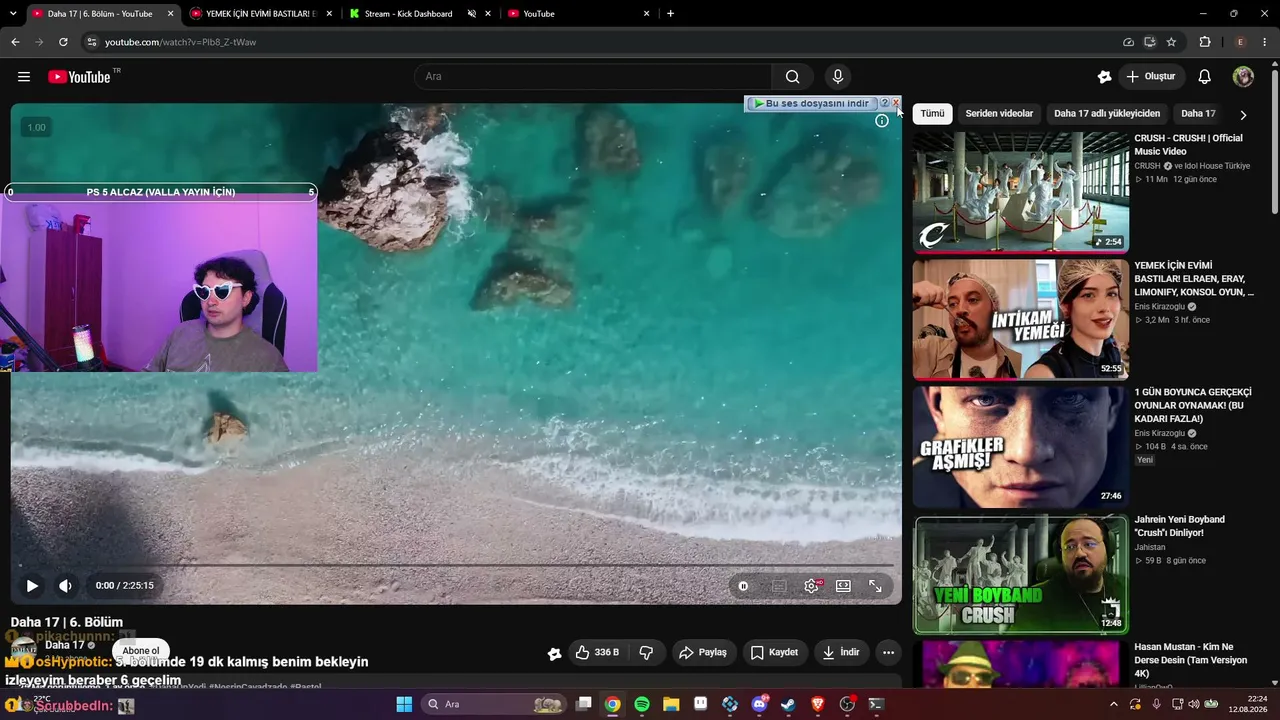The width and height of the screenshot is (1280, 720).
Task: Open the Chrome three-dot menu
Action: click(1267, 42)
